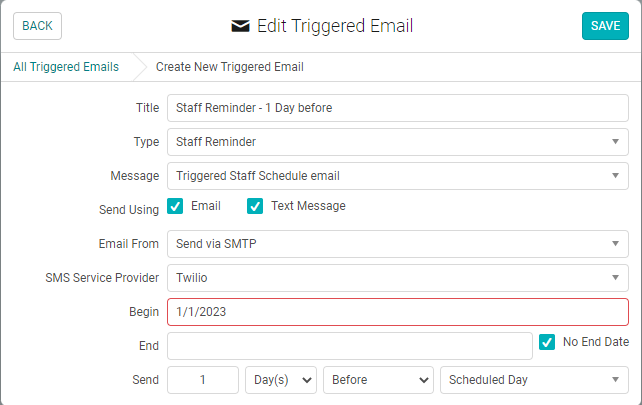Click the empty End date field
The height and width of the screenshot is (405, 642).
(x=349, y=346)
